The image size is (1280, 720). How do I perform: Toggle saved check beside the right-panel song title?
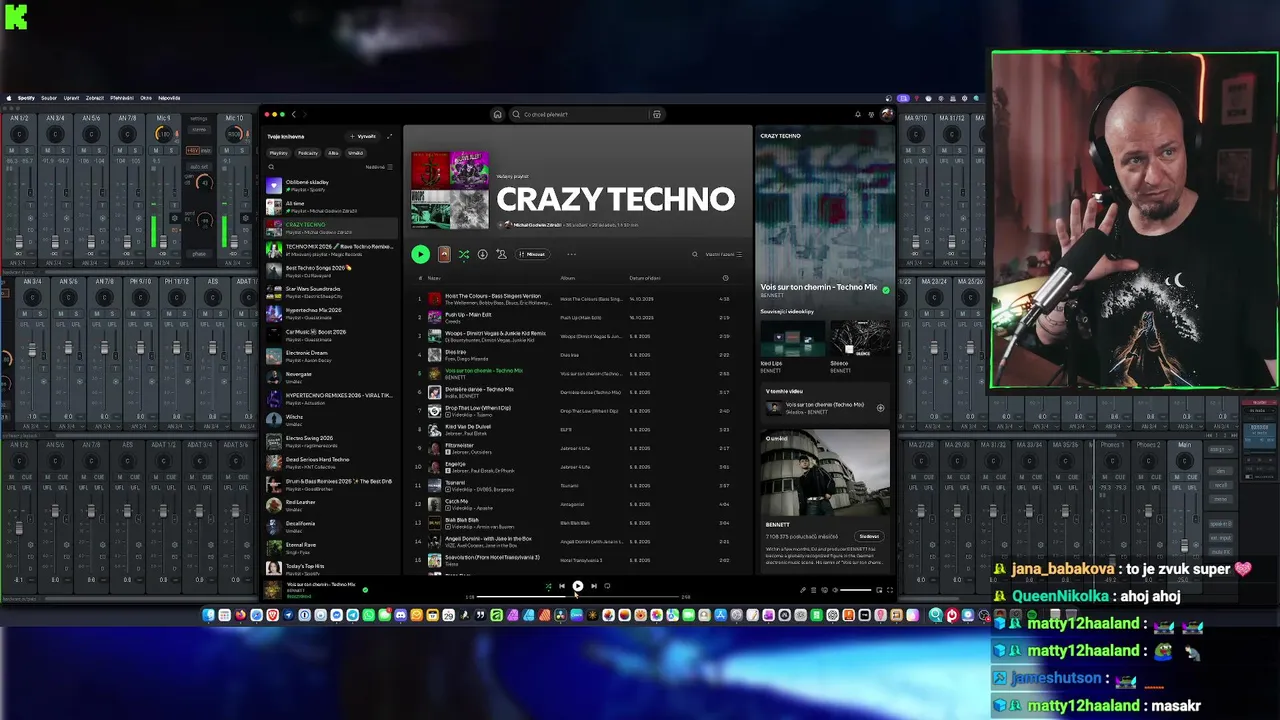(x=885, y=290)
